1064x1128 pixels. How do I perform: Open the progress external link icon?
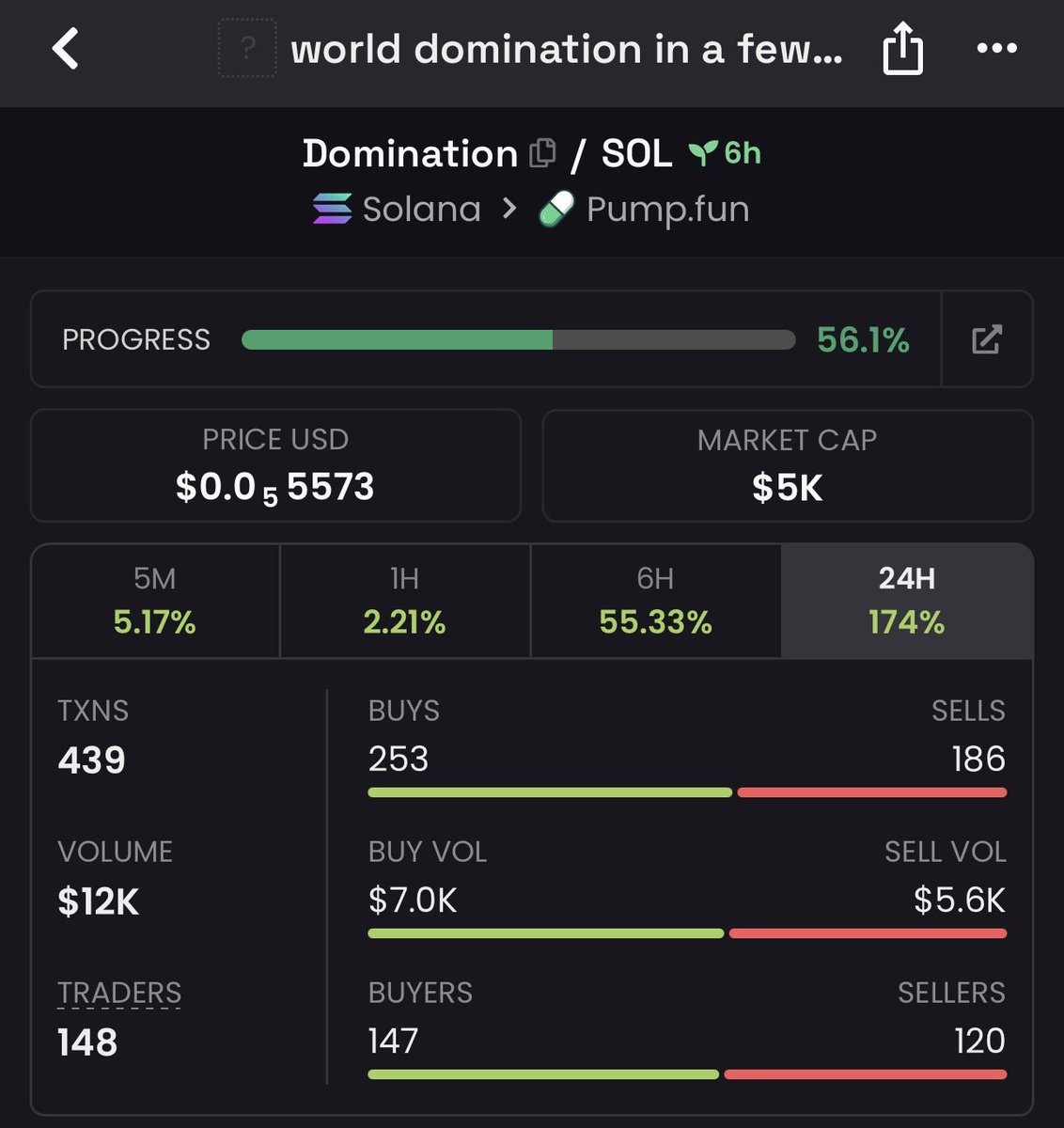click(987, 339)
